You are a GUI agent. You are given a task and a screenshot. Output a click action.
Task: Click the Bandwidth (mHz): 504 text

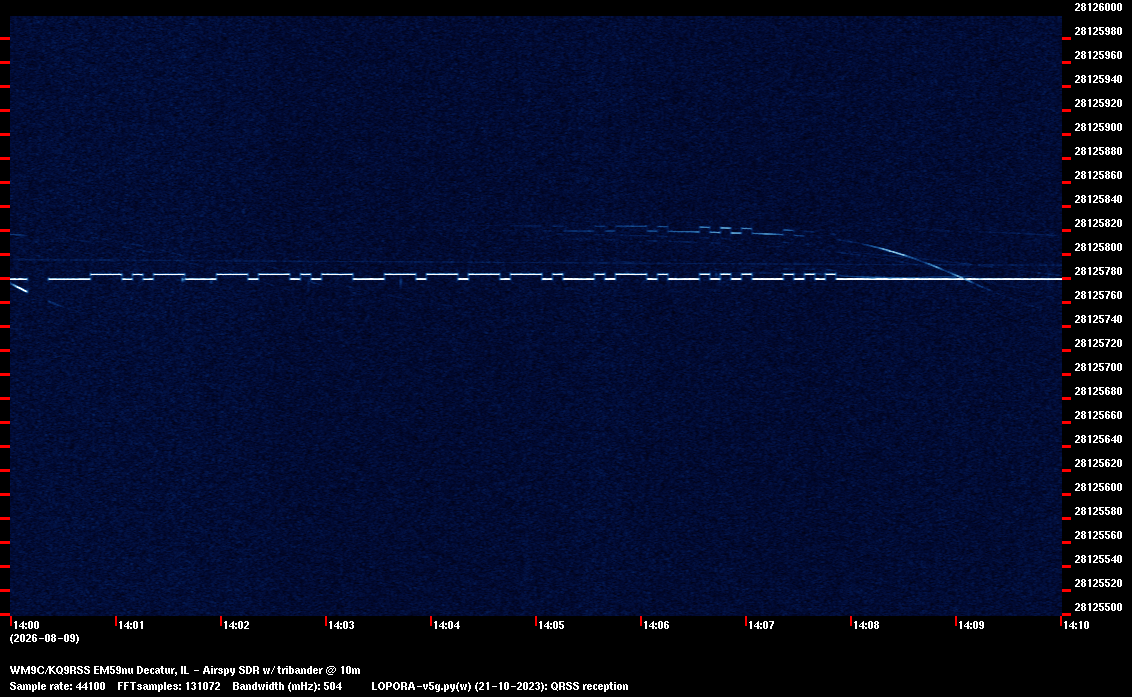(287, 686)
